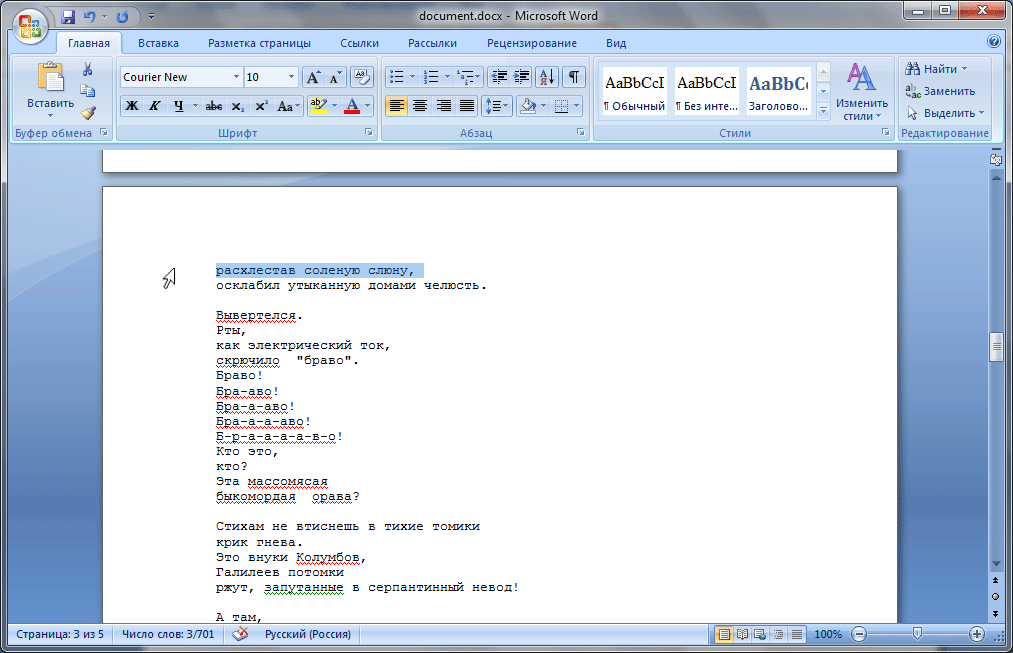Click the Decrease Indent icon
The image size is (1013, 653).
click(498, 77)
